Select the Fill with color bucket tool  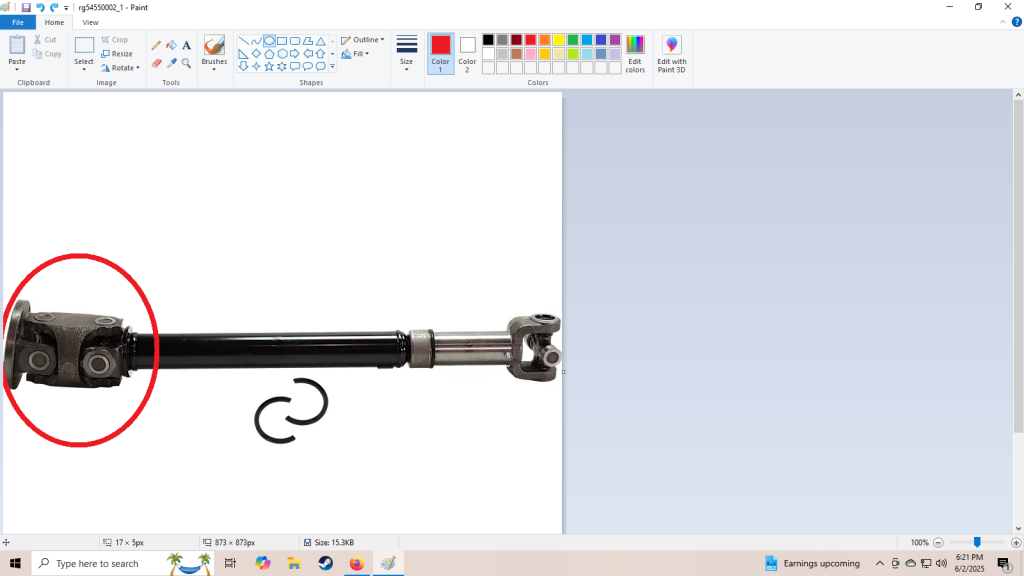171,45
